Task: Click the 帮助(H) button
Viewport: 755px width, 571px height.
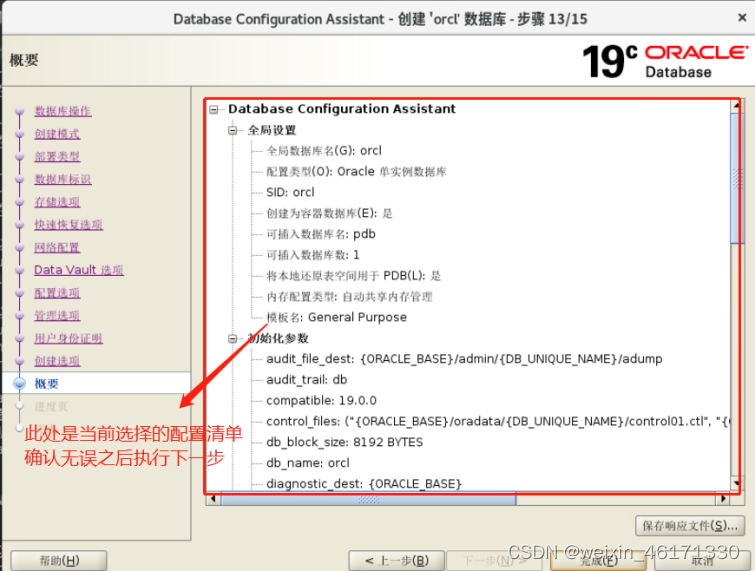Action: [x=59, y=561]
